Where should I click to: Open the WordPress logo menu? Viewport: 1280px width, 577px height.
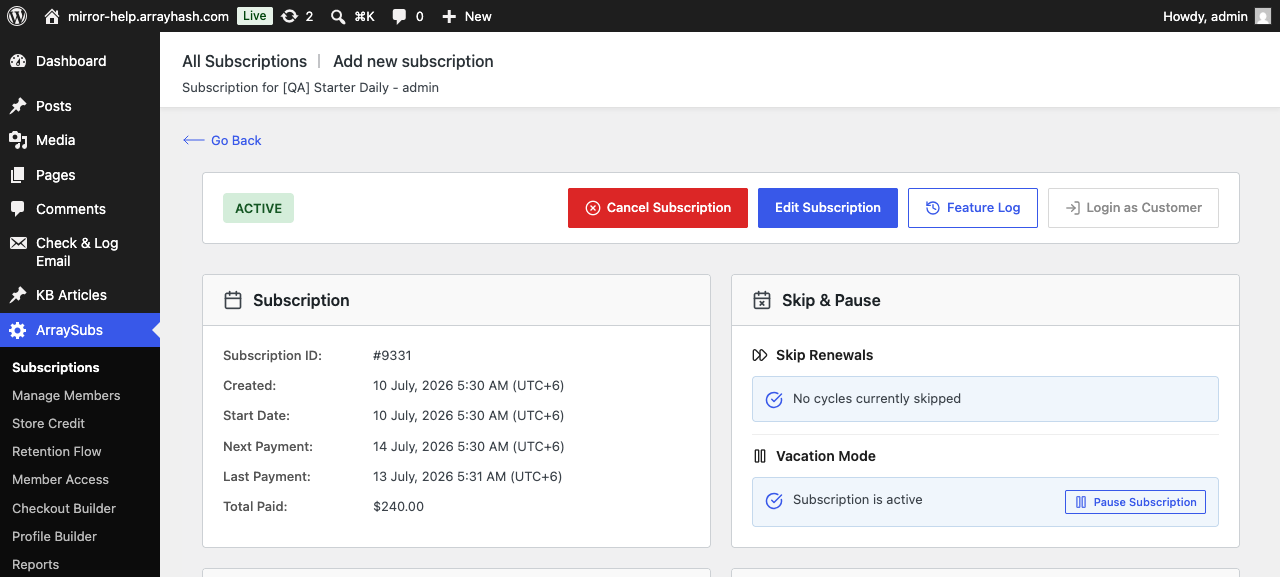tap(16, 16)
